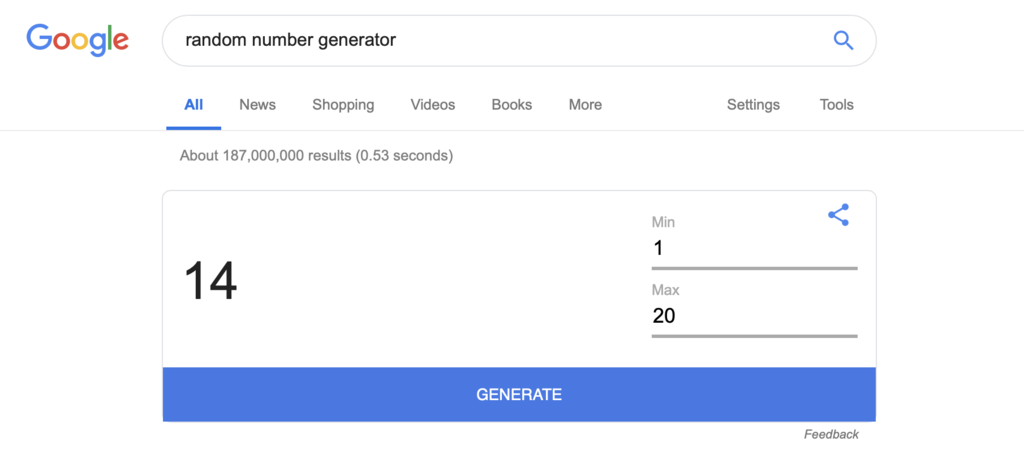1024x451 pixels.
Task: Select the All results tab
Action: tap(193, 104)
